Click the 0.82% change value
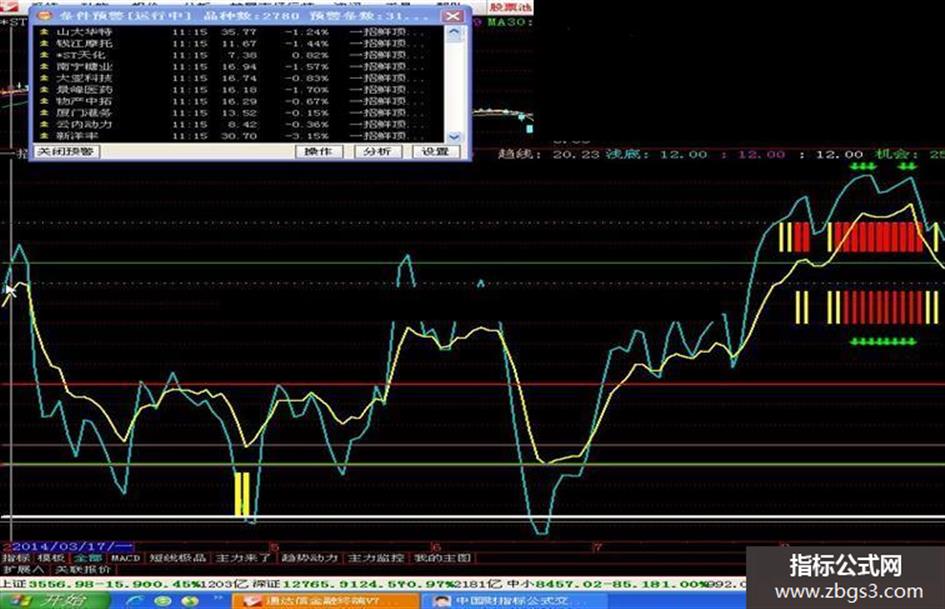 (x=310, y=55)
